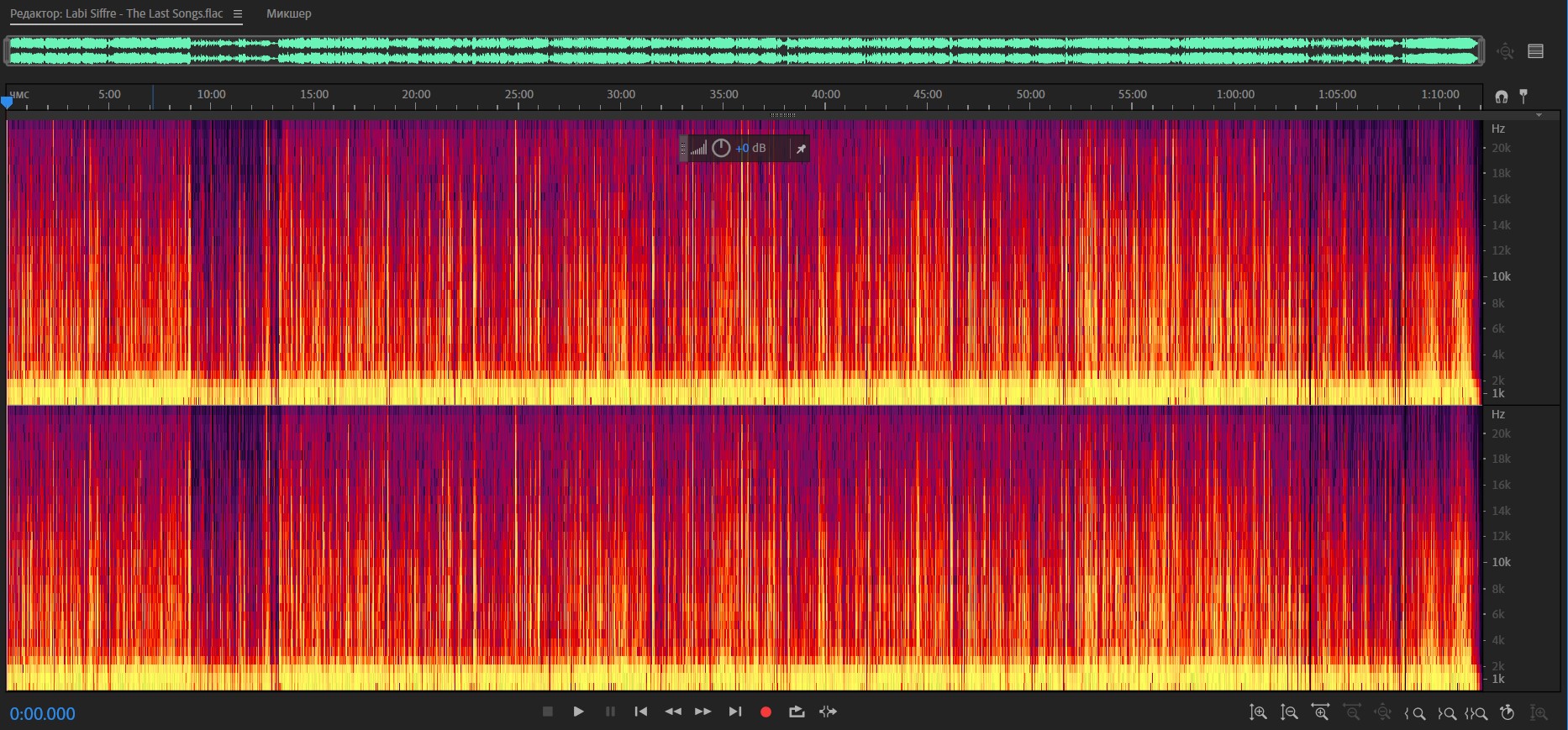
Task: Expand spectral display options triangle
Action: (x=1539, y=115)
